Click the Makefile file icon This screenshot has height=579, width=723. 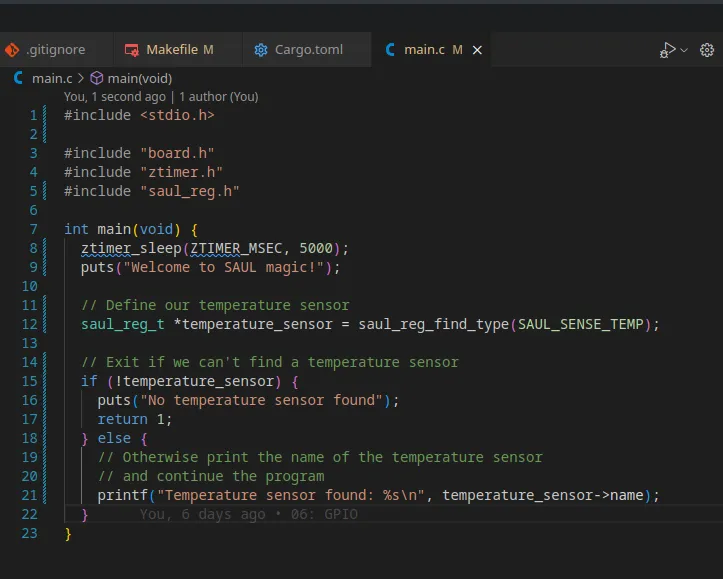131,50
